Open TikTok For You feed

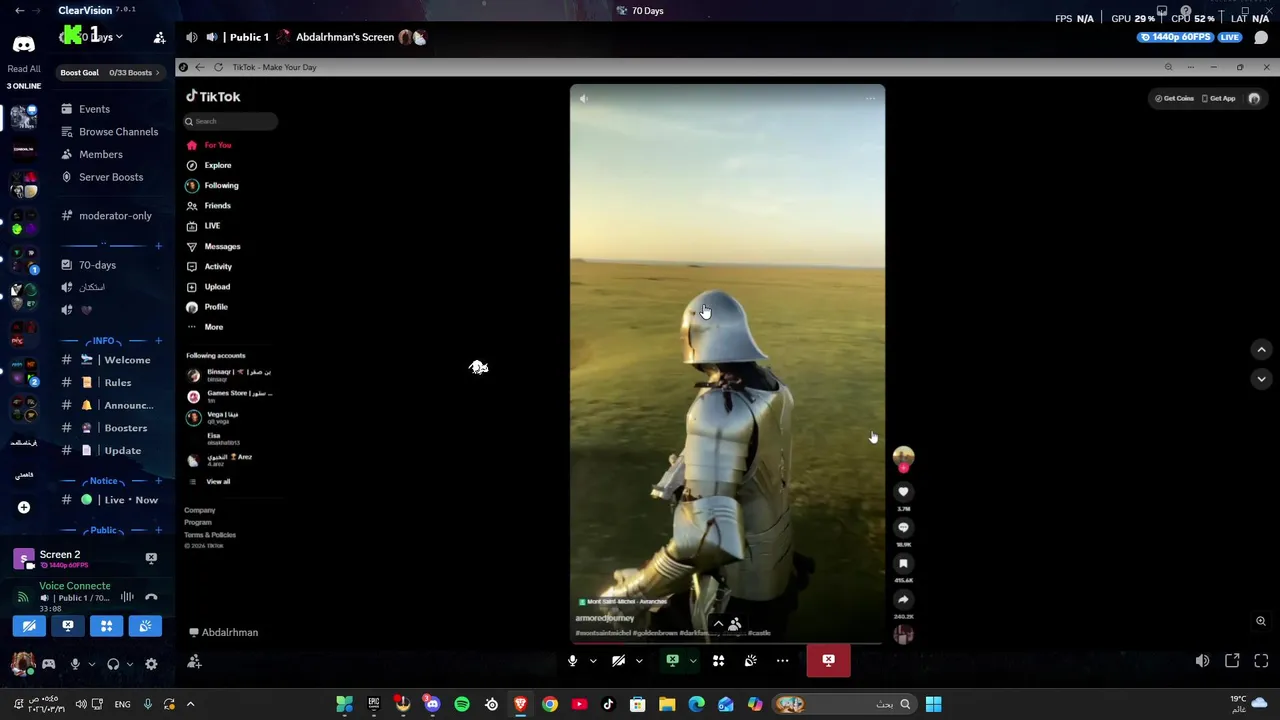coord(208,145)
